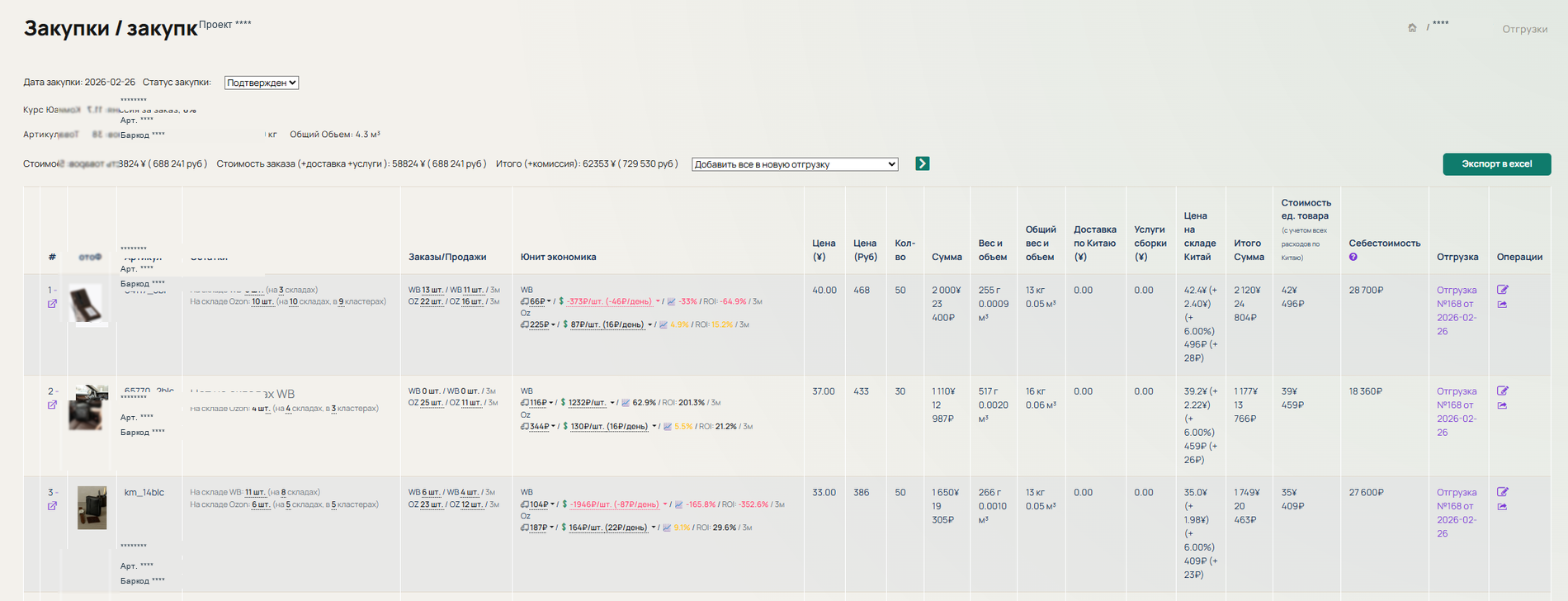Click the chart icon before -33%

(671, 302)
